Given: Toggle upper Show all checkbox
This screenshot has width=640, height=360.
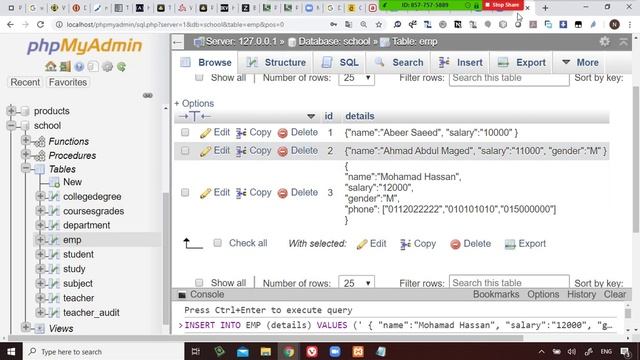Looking at the screenshot, I should (x=199, y=78).
